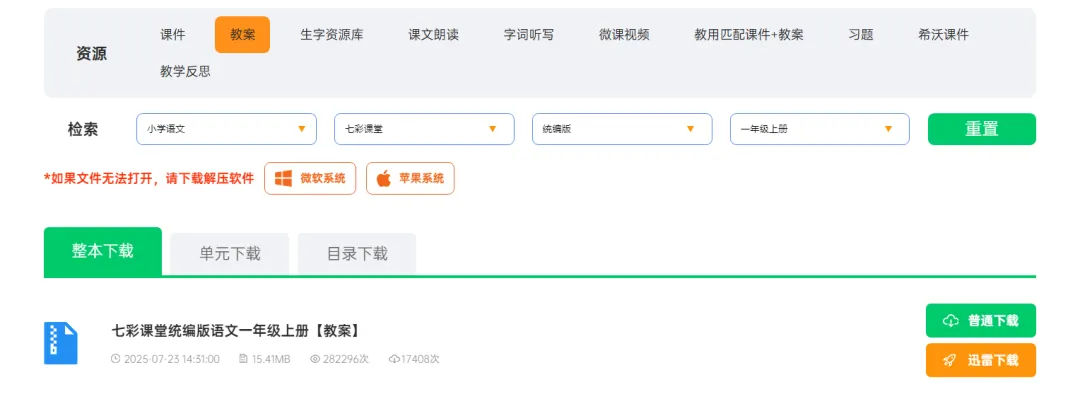Select the 生字资源库 resource category

tap(332, 34)
